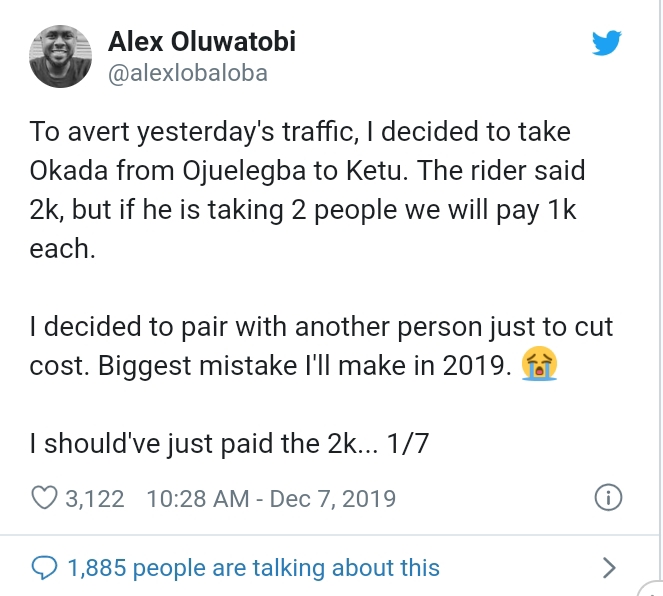Click the Alex Oluwatobi display name
Image resolution: width=663 pixels, height=596 pixels.
point(201,42)
